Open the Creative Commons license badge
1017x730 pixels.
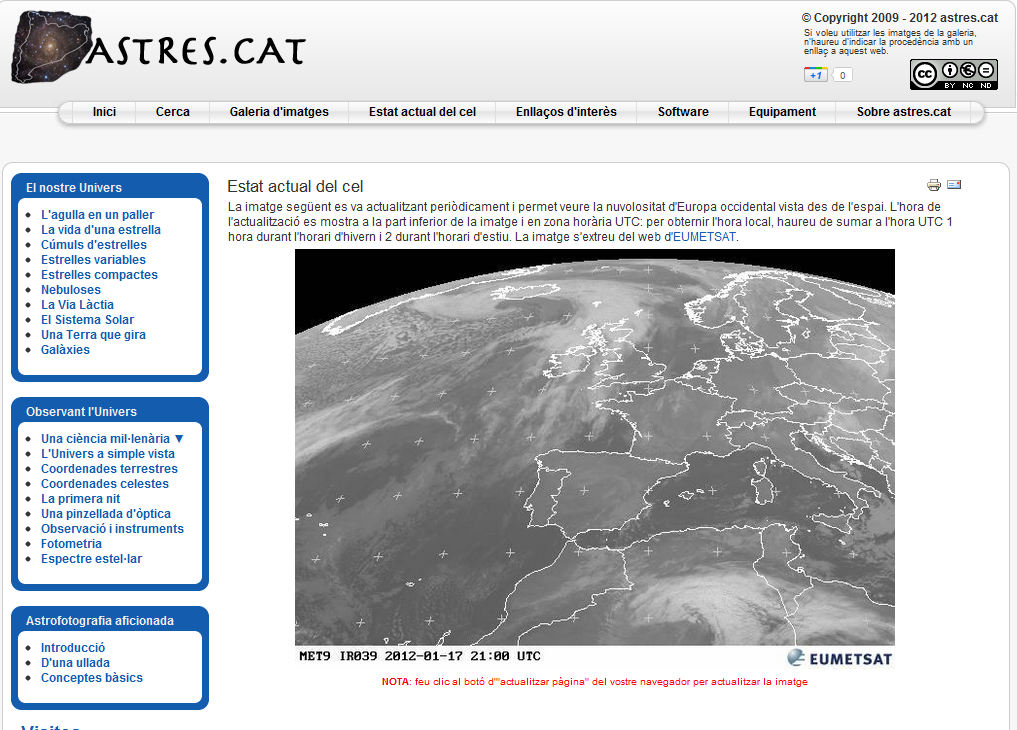point(953,74)
